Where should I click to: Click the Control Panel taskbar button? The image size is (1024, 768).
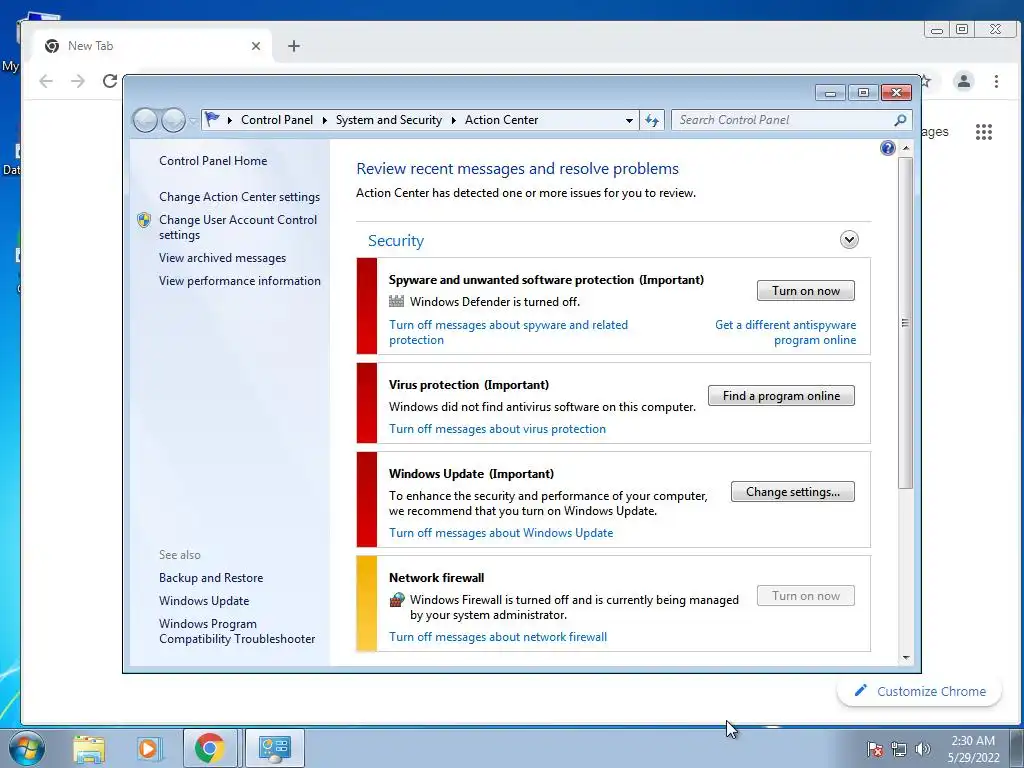[x=274, y=748]
